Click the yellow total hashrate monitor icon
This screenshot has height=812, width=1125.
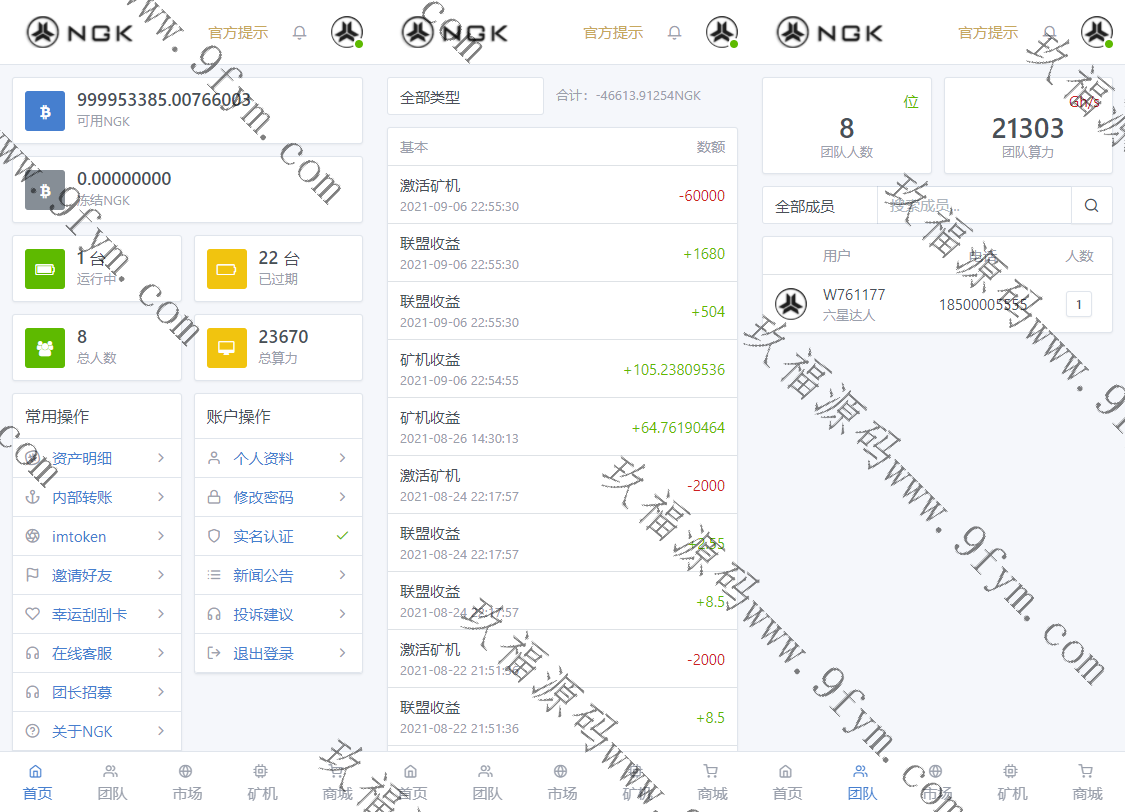227,348
